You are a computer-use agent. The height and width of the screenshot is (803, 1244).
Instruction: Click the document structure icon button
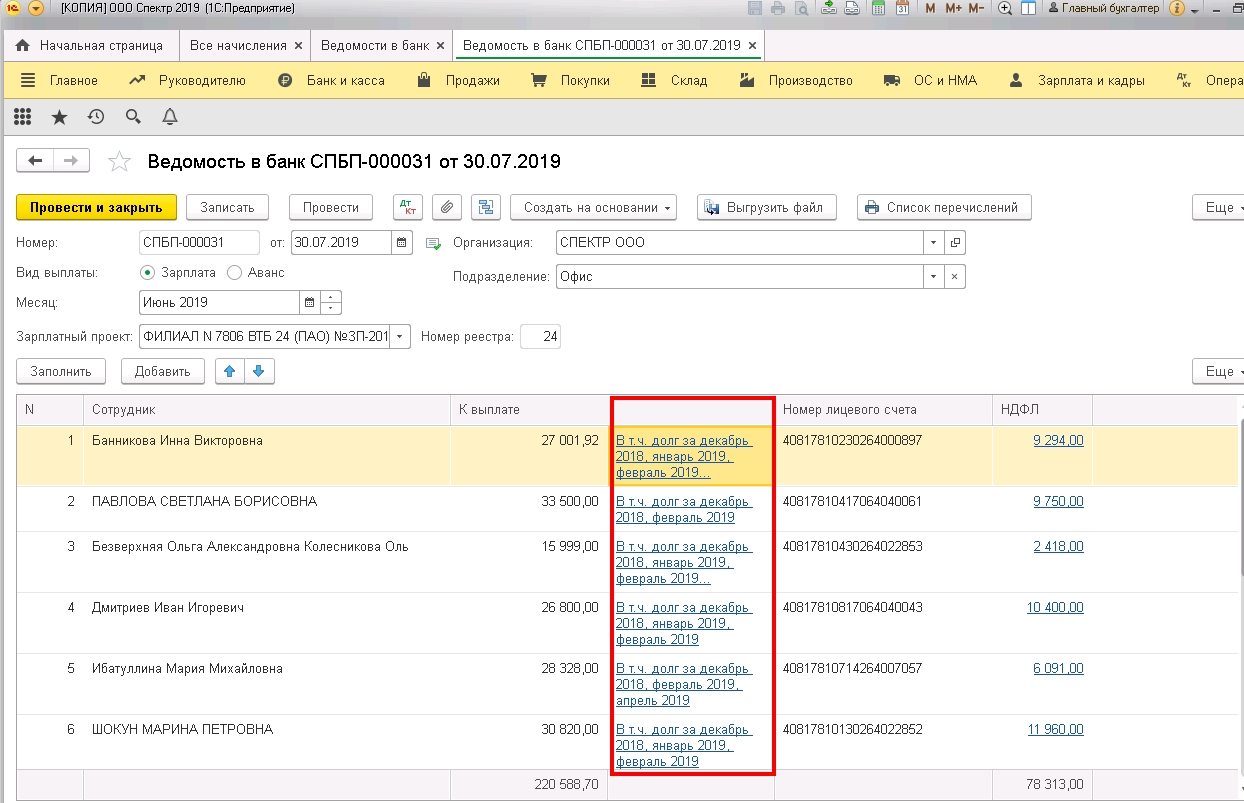click(x=486, y=207)
